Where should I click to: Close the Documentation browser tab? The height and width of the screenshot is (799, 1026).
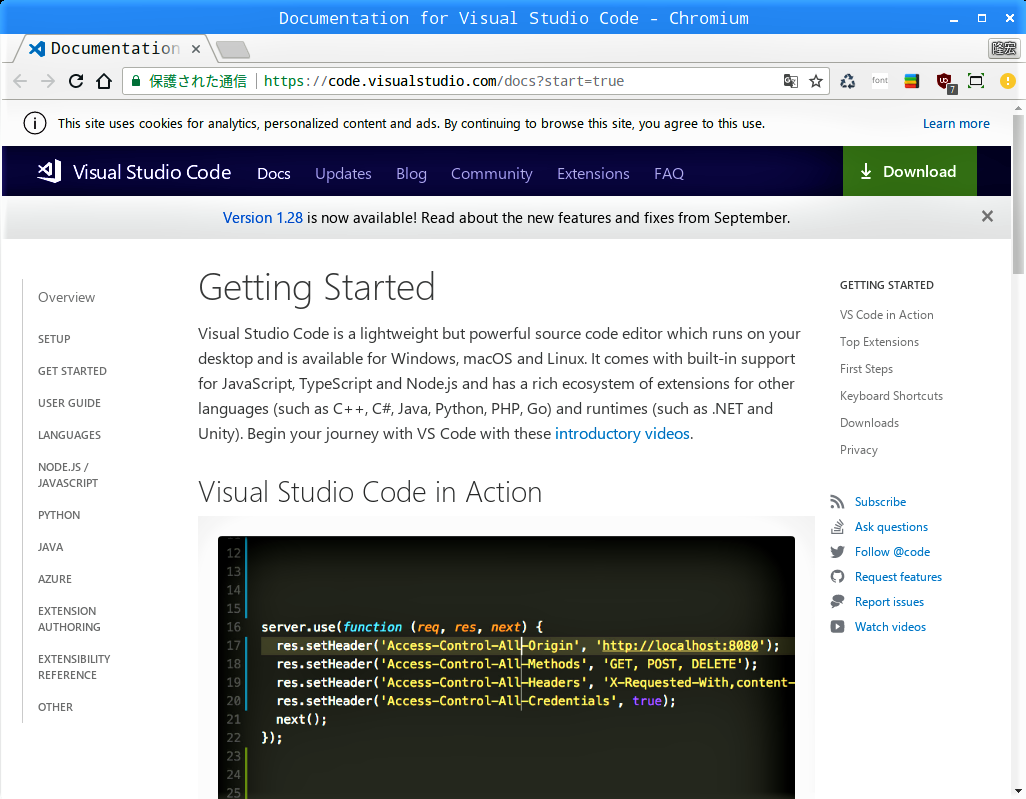pyautogui.click(x=196, y=49)
